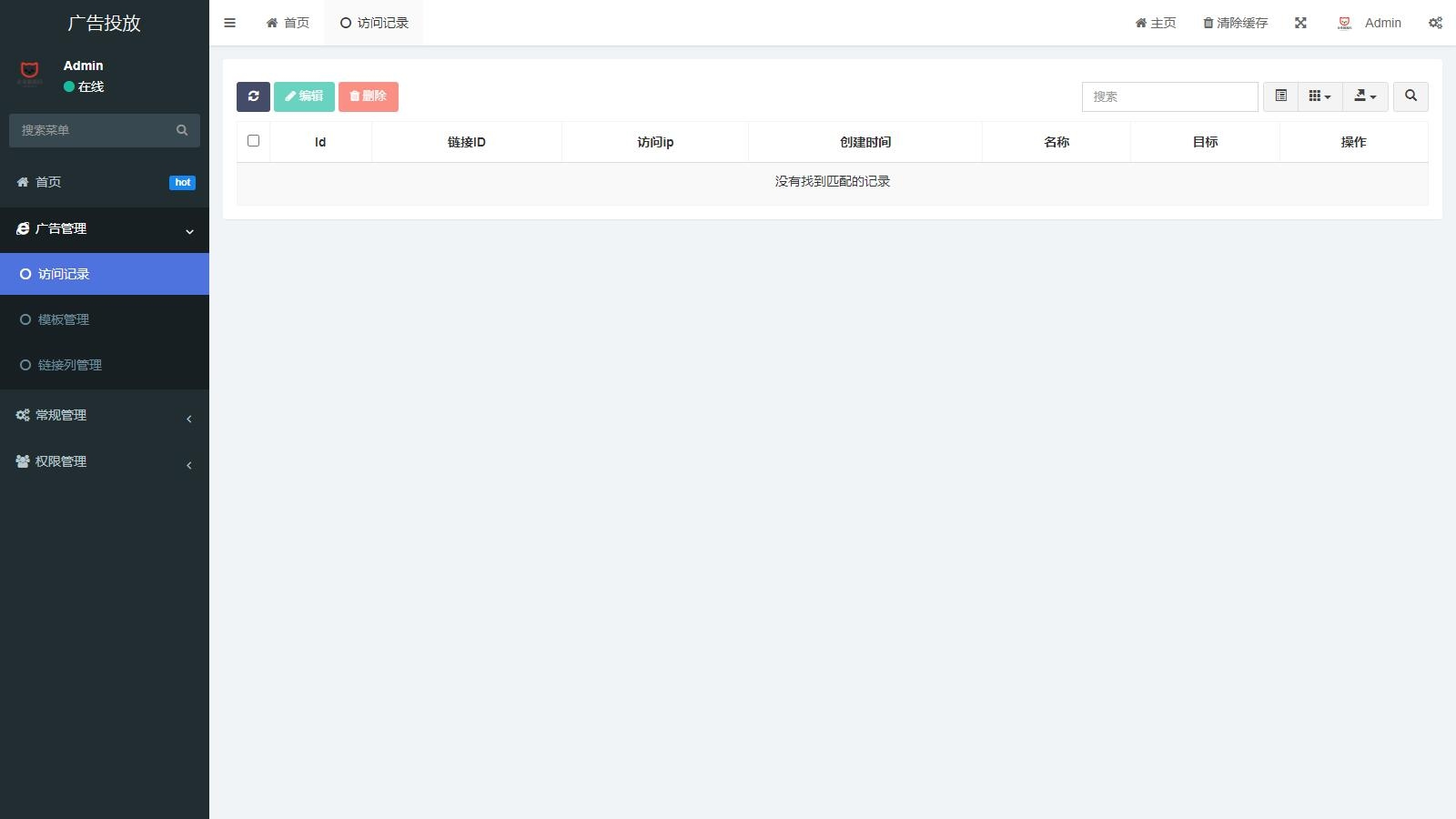Click the 操作 column header
The height and width of the screenshot is (819, 1456).
pyautogui.click(x=1353, y=142)
